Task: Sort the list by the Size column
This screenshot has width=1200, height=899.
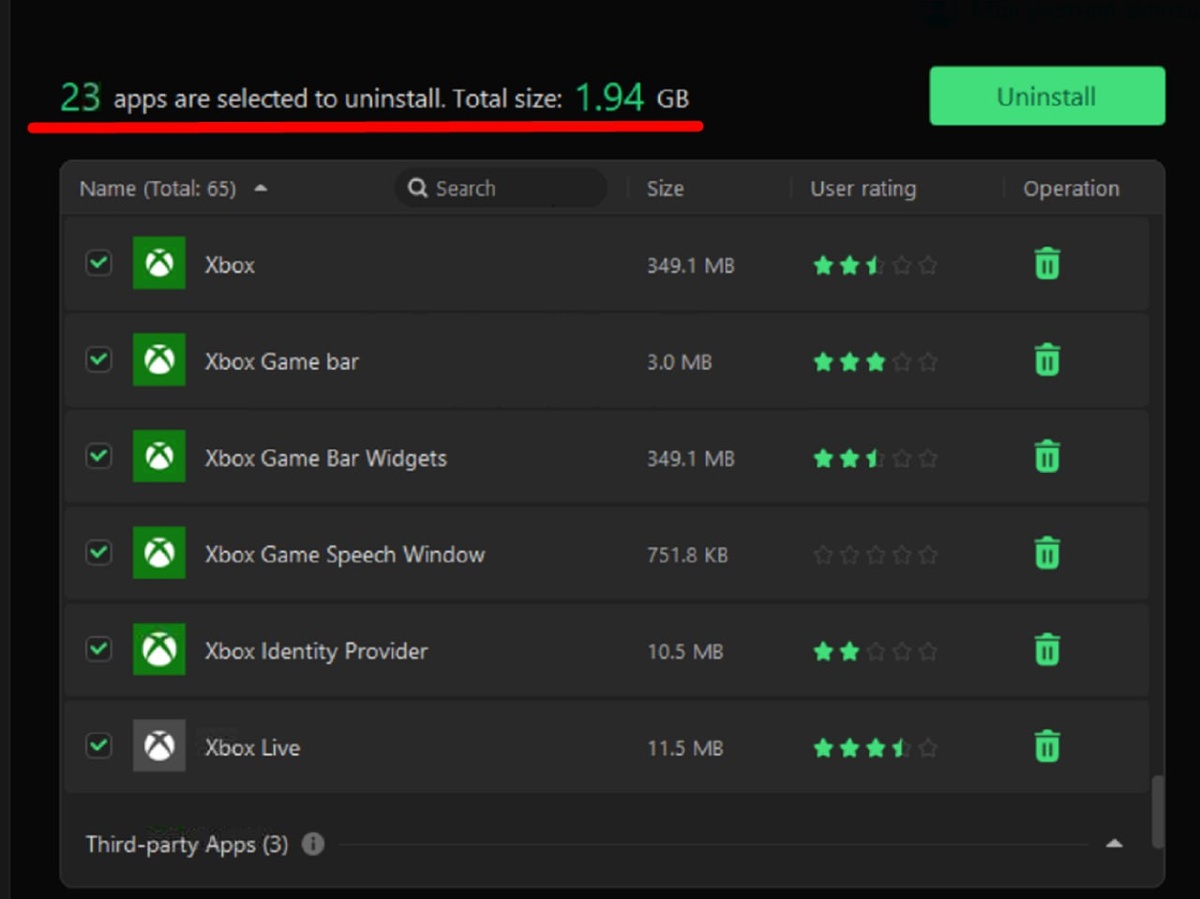Action: [x=665, y=189]
